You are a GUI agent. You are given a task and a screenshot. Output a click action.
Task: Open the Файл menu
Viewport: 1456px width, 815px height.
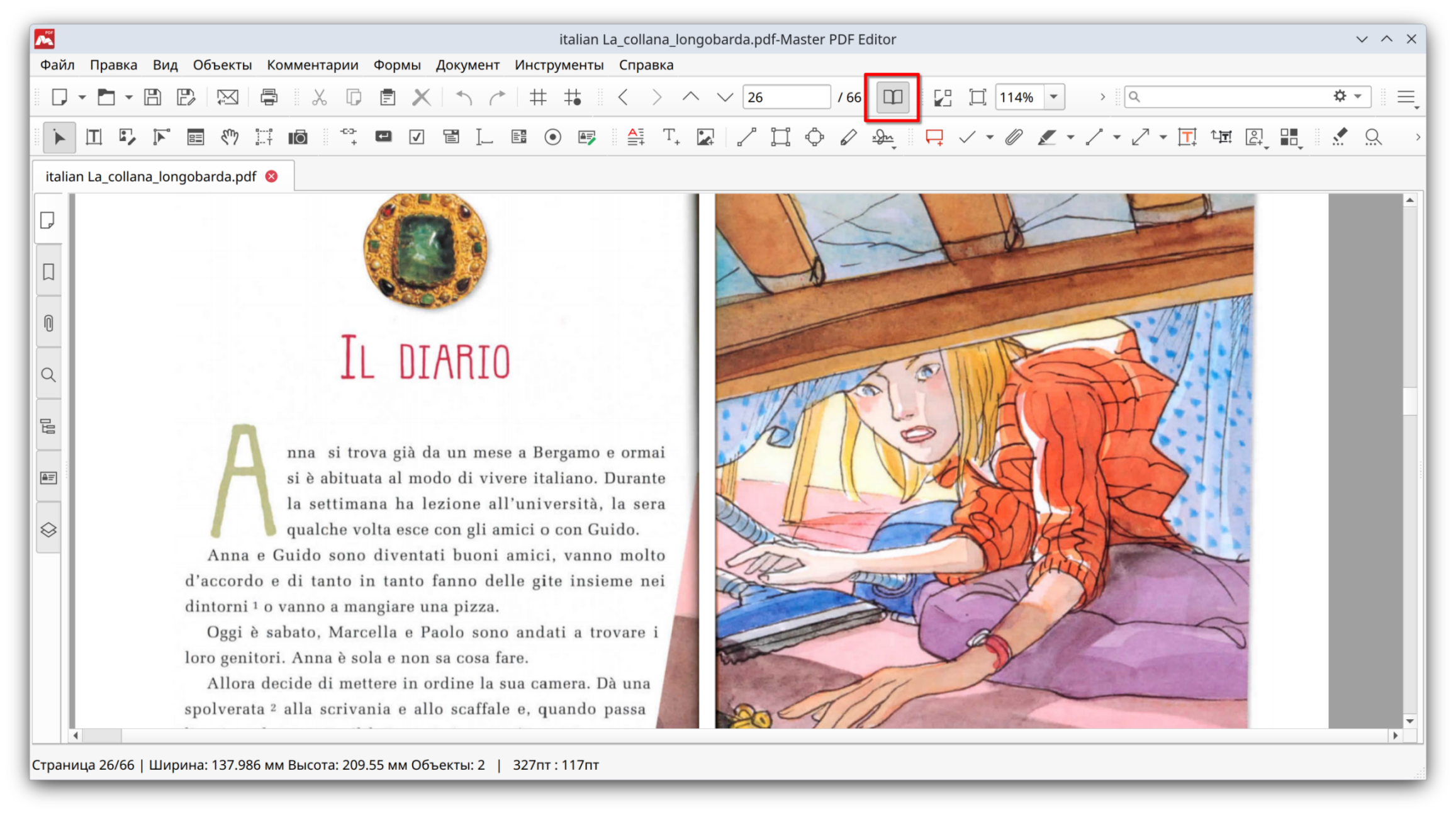click(x=57, y=65)
